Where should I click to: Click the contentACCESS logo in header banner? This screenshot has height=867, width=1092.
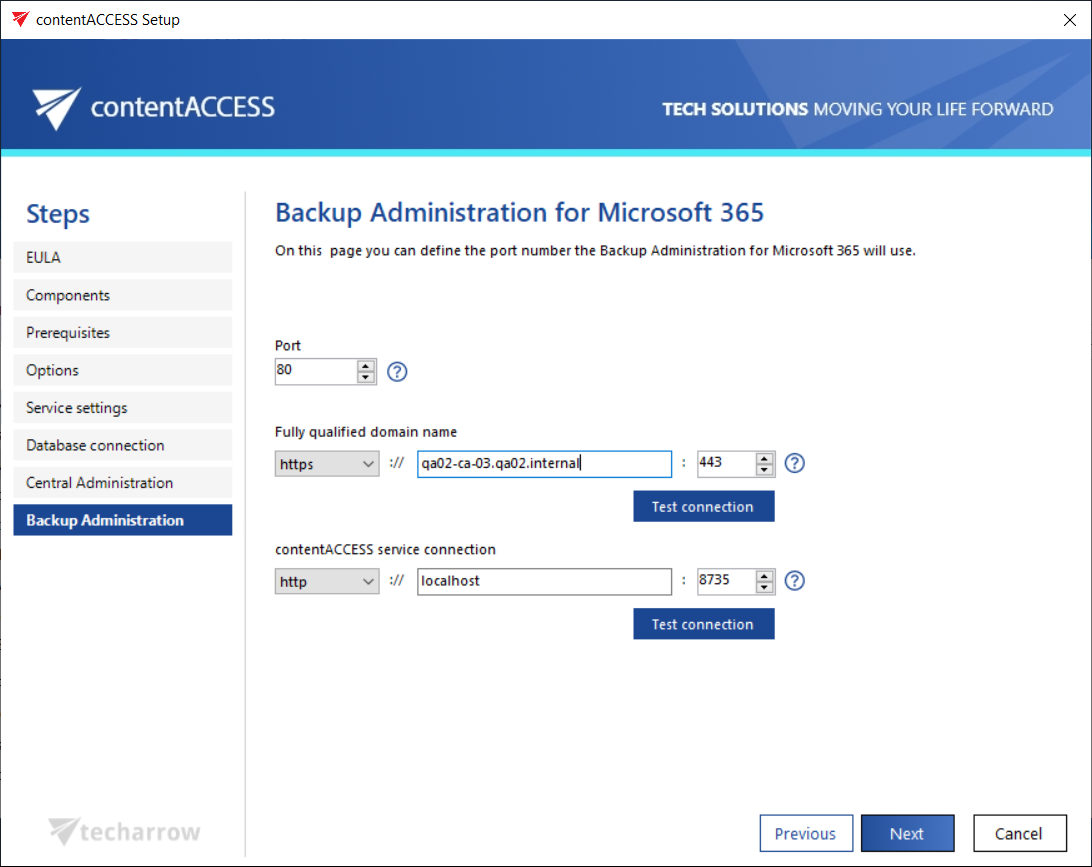(153, 107)
